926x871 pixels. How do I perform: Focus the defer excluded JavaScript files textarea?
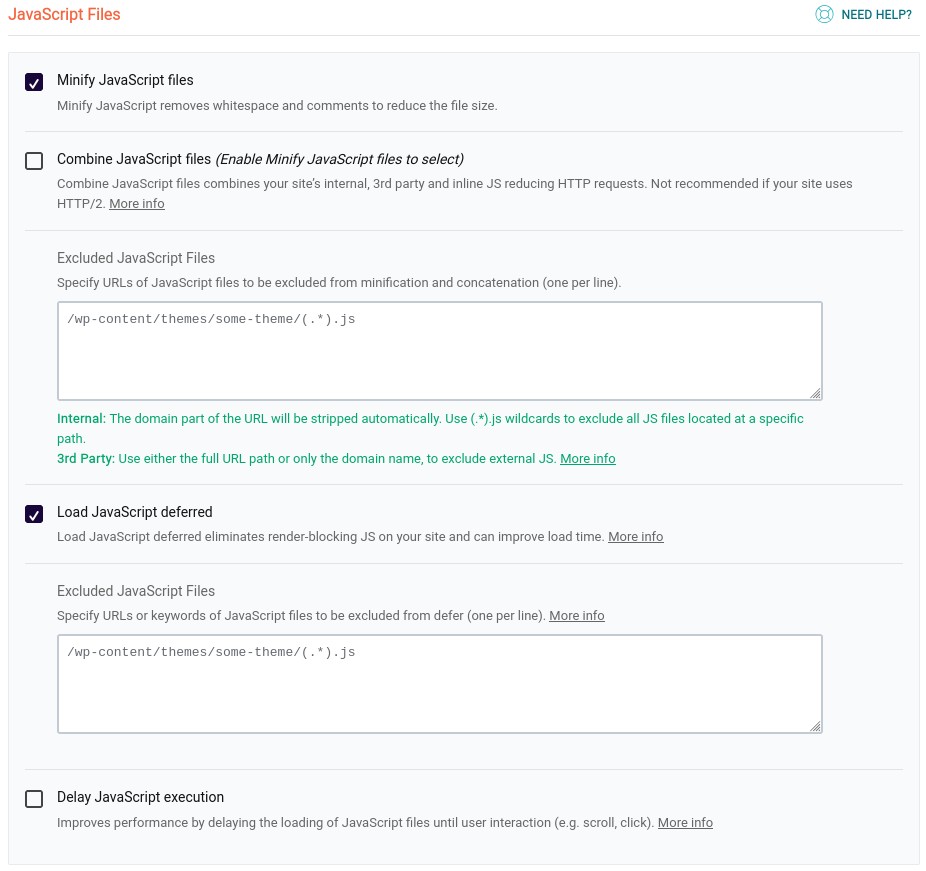[440, 684]
